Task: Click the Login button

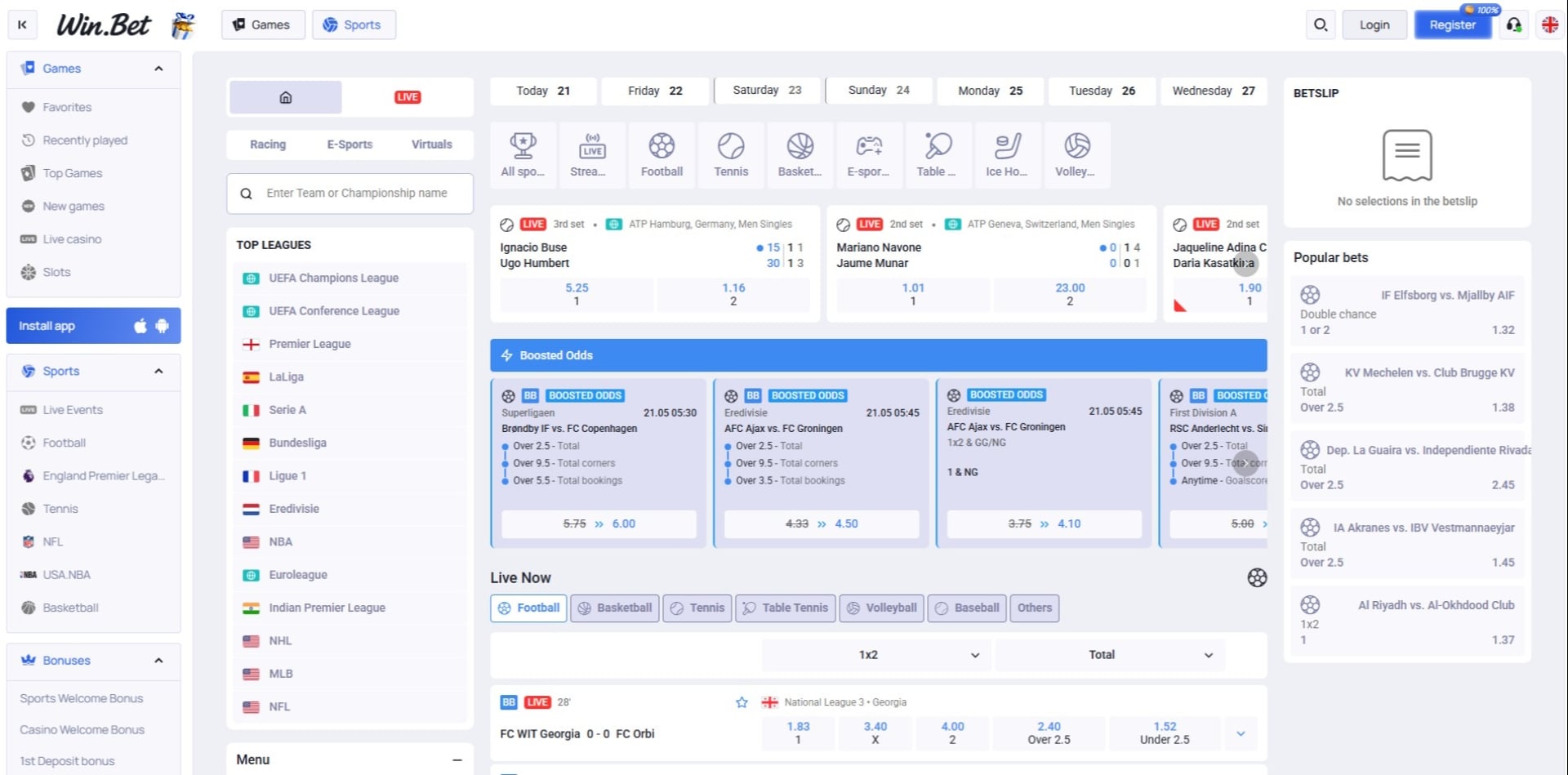Action: (1374, 24)
